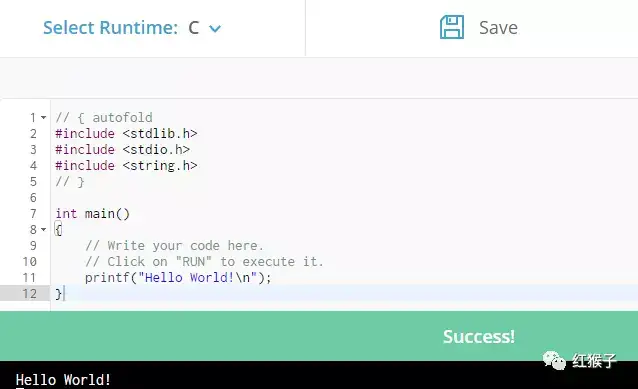Image resolution: width=638 pixels, height=389 pixels.
Task: Click the Select Runtime label
Action: tap(110, 28)
